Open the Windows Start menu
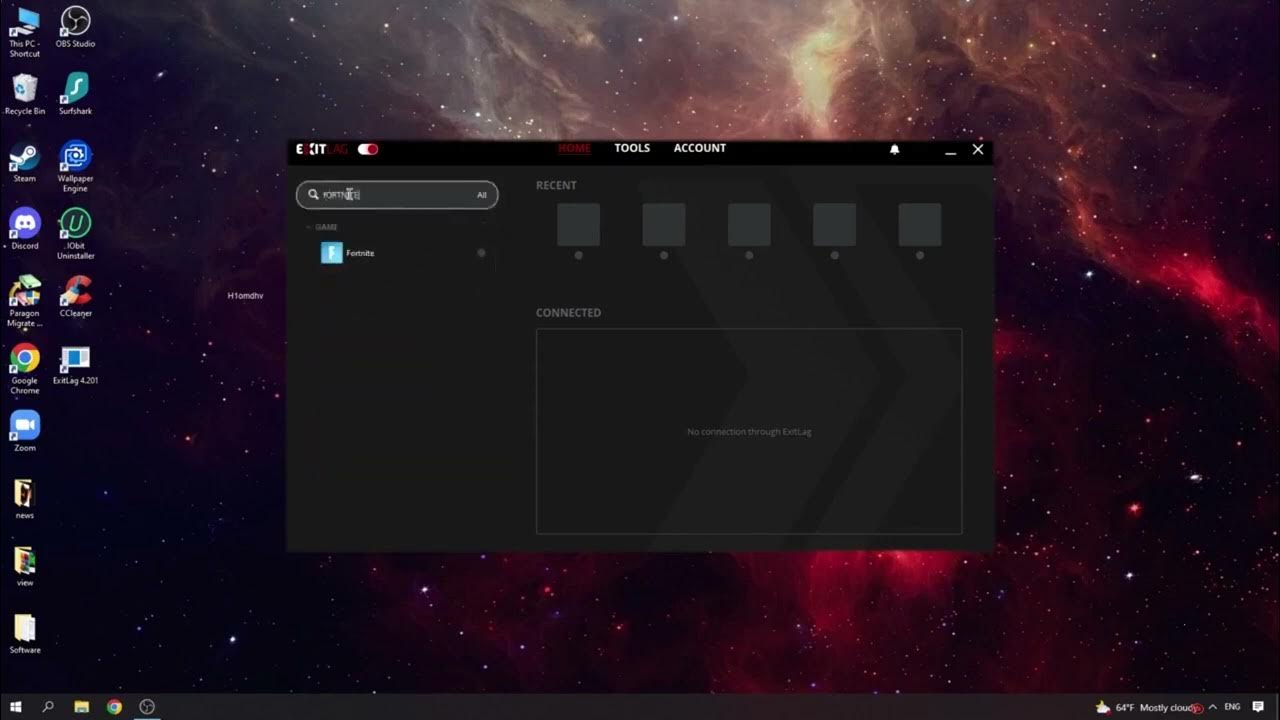Viewport: 1280px width, 720px height. tap(16, 707)
